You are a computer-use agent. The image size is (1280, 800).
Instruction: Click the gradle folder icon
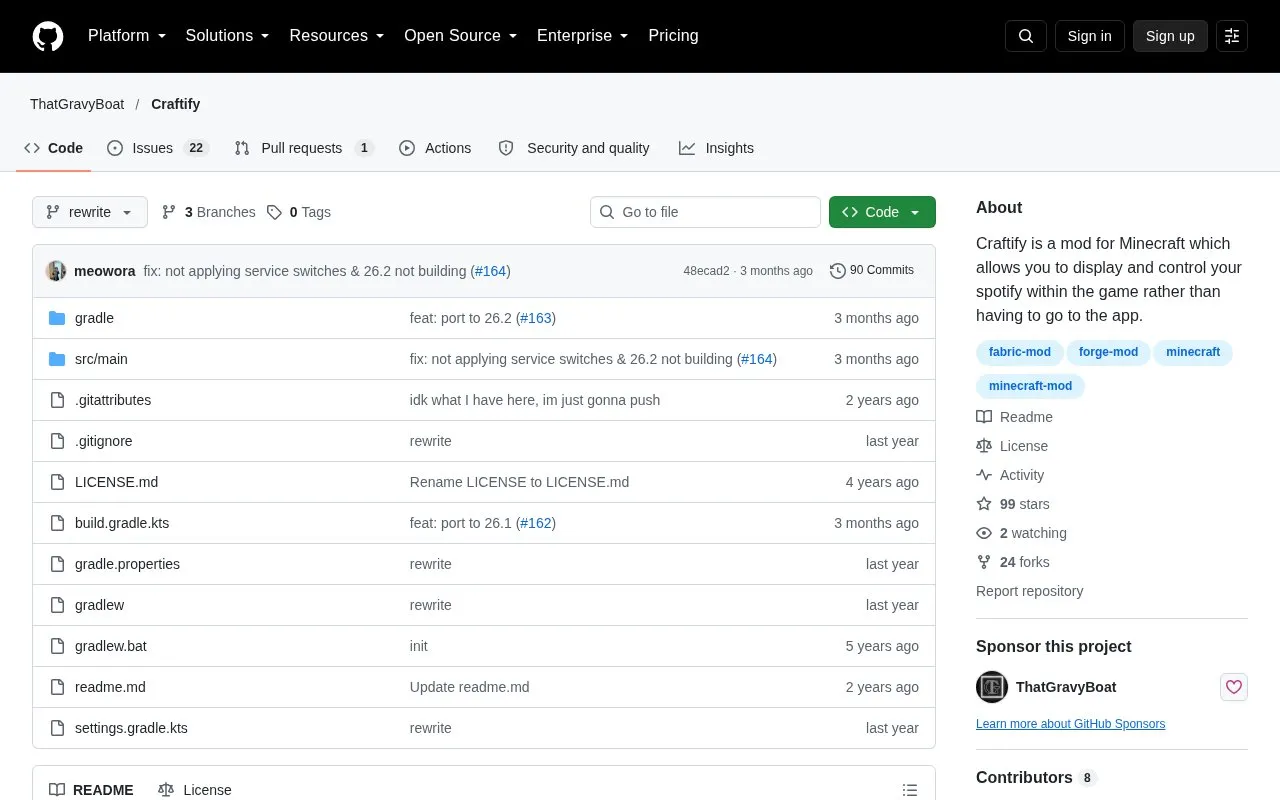click(57, 318)
